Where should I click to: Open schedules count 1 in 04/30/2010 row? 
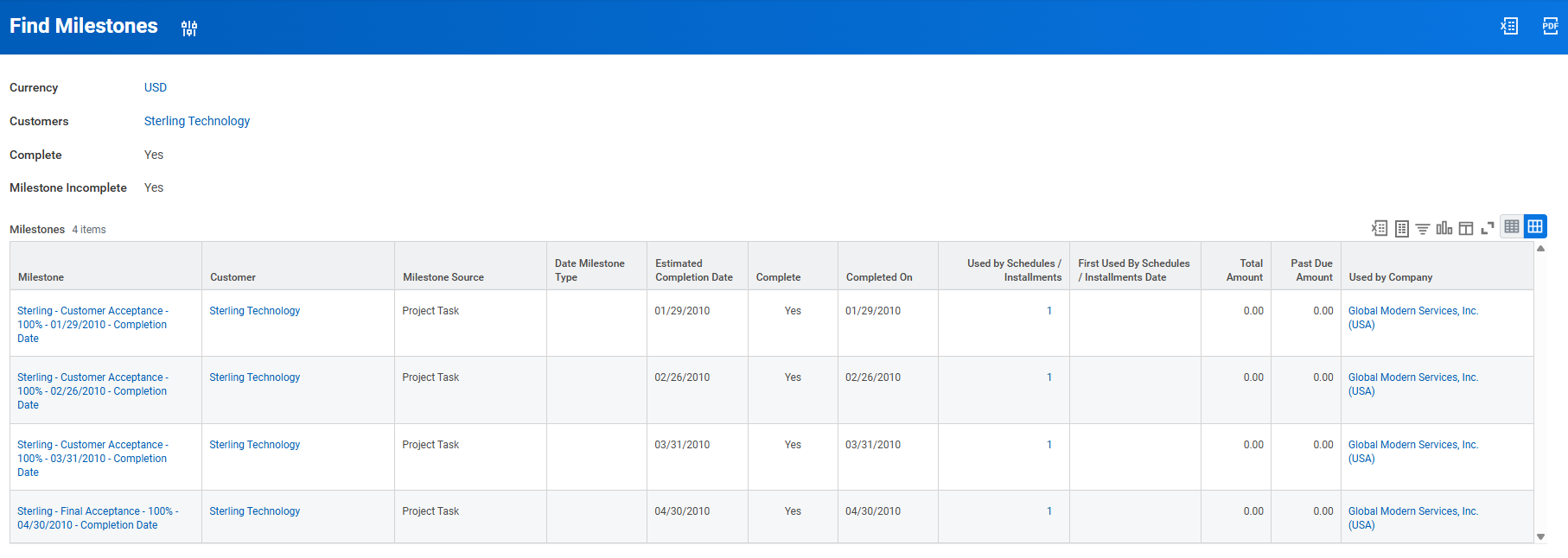click(1049, 511)
